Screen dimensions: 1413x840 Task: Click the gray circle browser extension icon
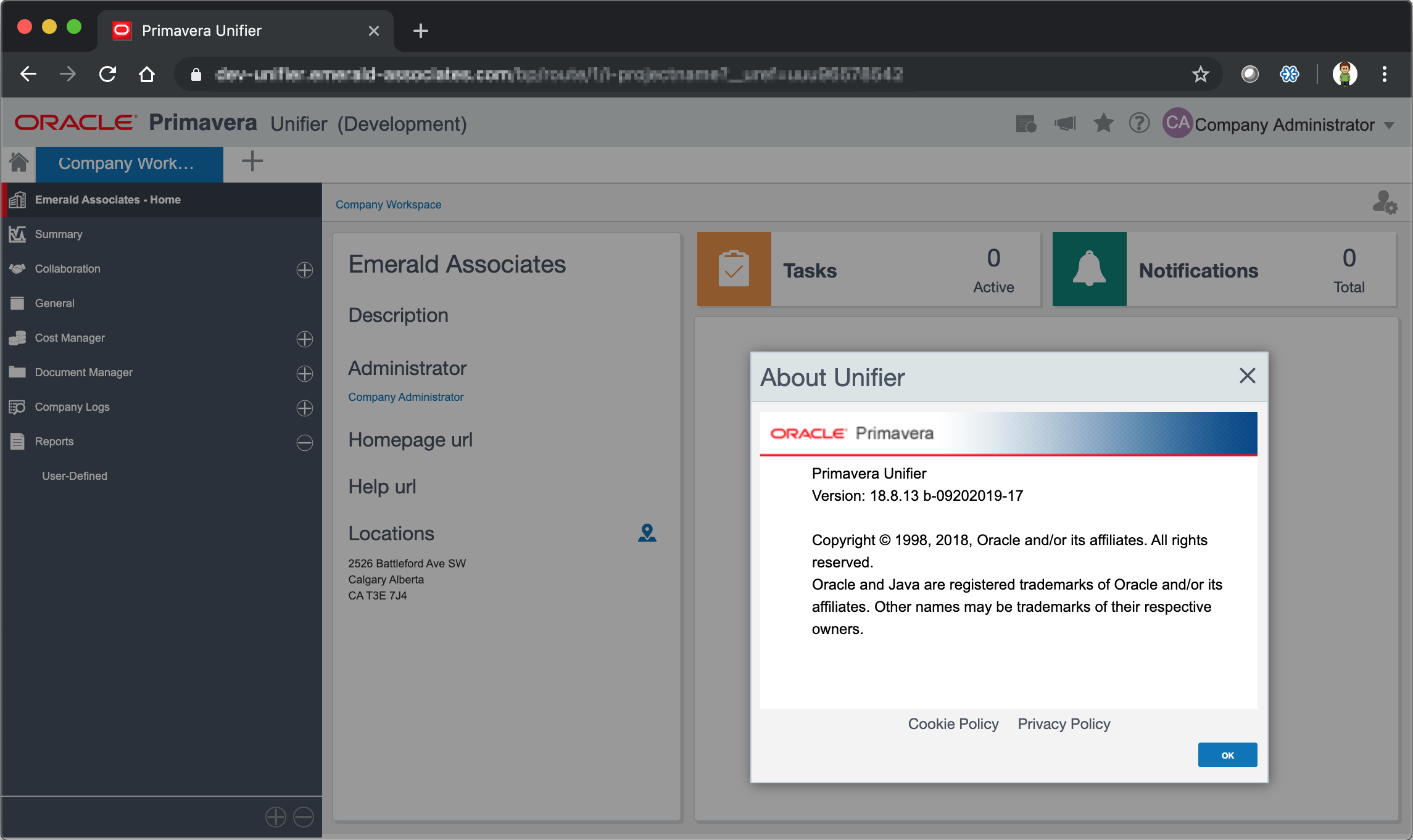click(1249, 75)
